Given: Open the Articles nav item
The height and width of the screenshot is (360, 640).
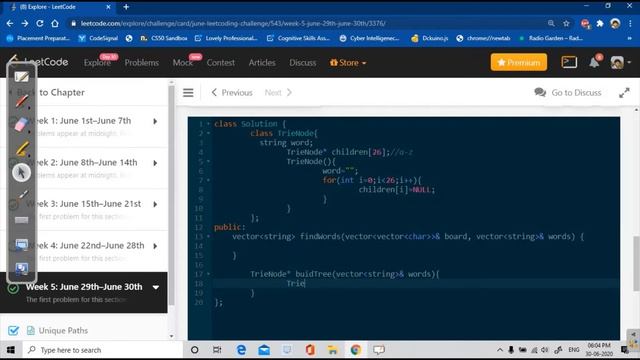Looking at the screenshot, I should 262,62.
